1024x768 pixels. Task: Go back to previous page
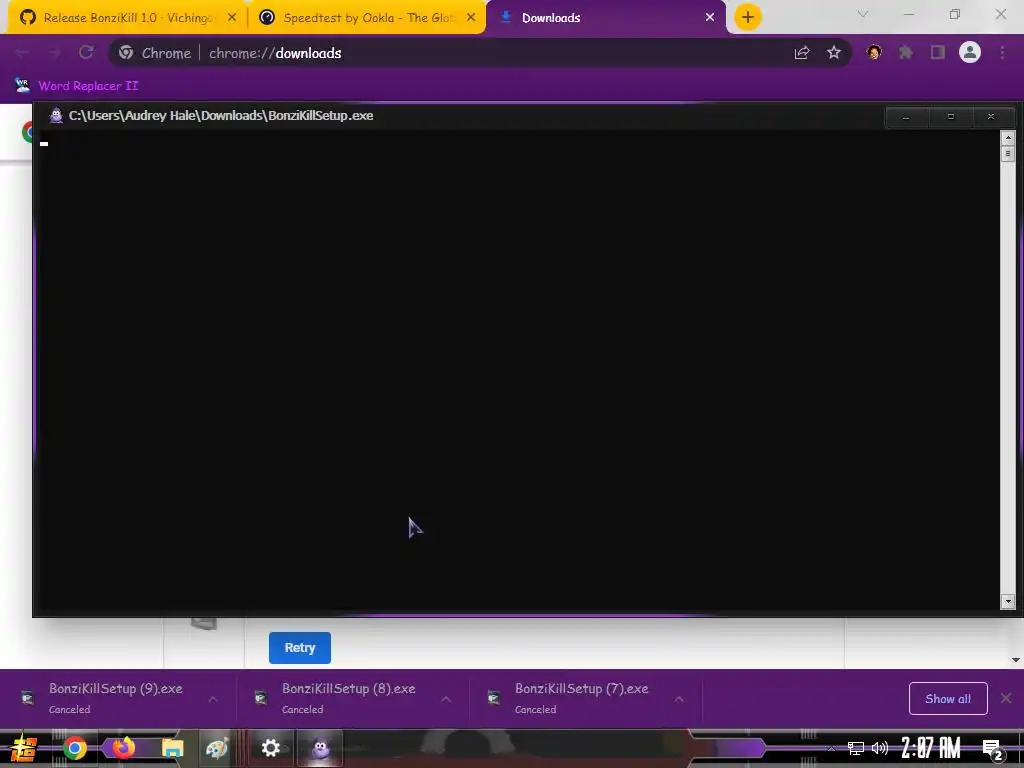pos(22,53)
